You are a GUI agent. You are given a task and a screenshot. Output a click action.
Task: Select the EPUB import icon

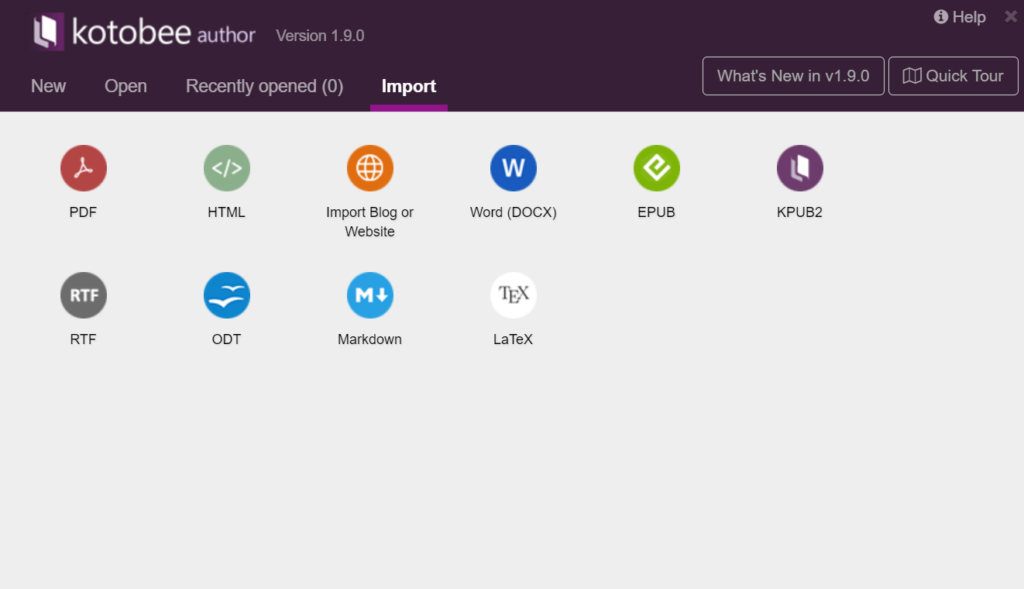pos(656,168)
